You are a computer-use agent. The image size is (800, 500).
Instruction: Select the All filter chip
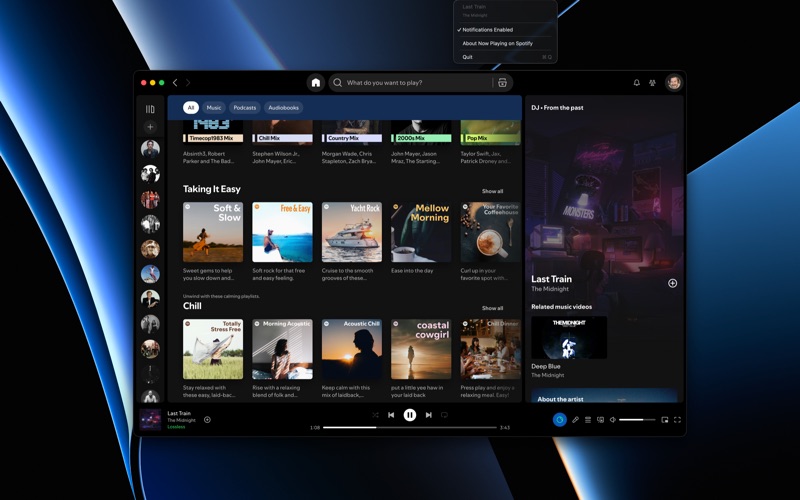pos(191,108)
